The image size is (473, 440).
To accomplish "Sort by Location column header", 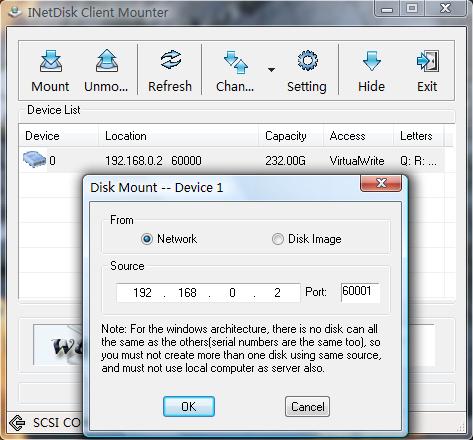I will click(178, 136).
